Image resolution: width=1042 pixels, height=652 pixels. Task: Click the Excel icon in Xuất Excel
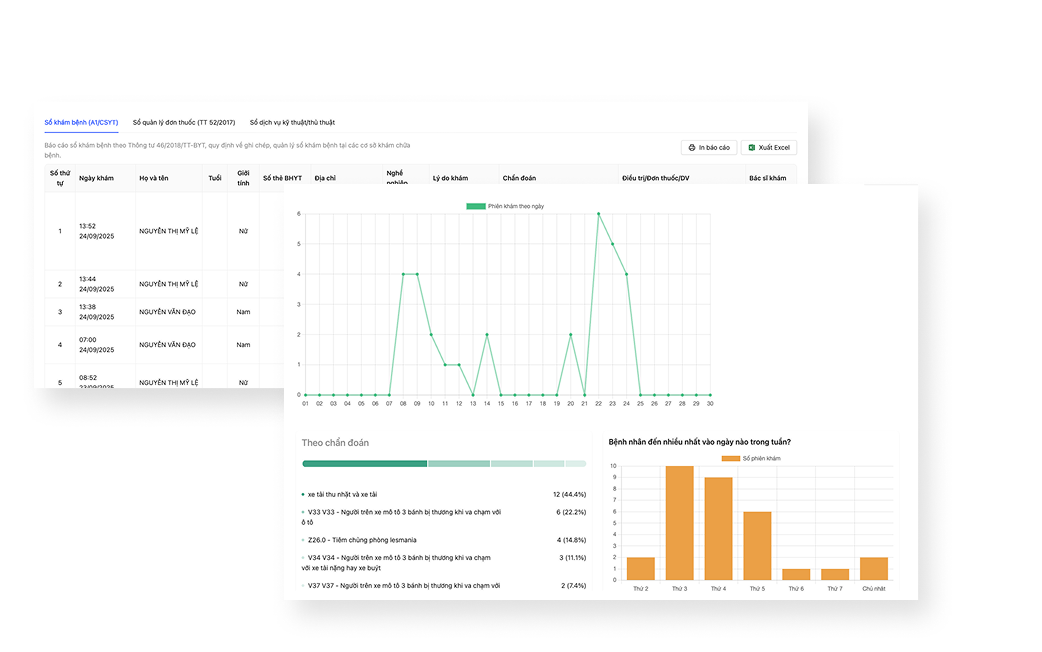coord(752,148)
